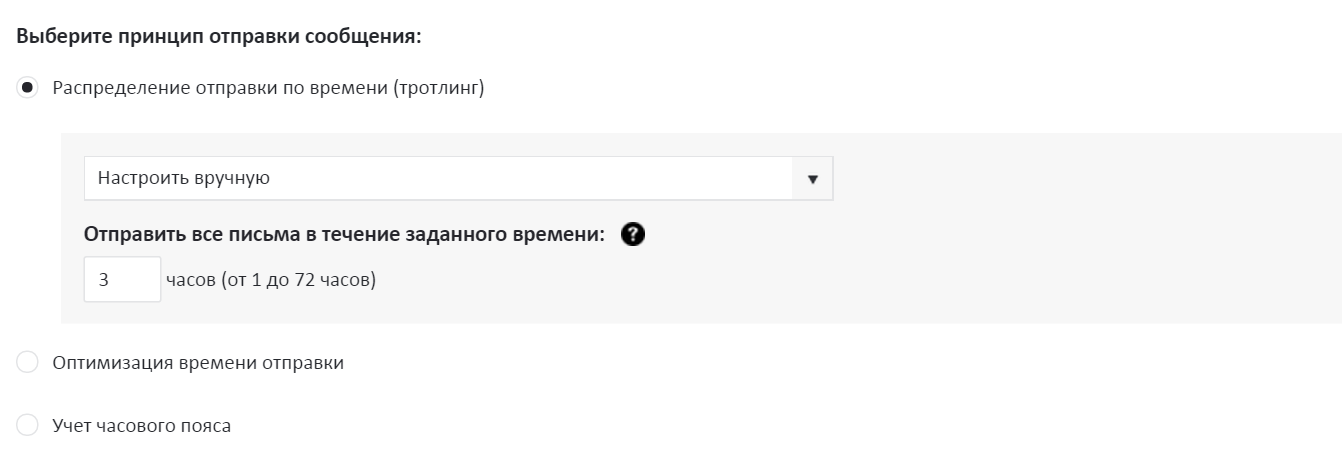Click the "Учет часового пояса" label text

(x=141, y=426)
